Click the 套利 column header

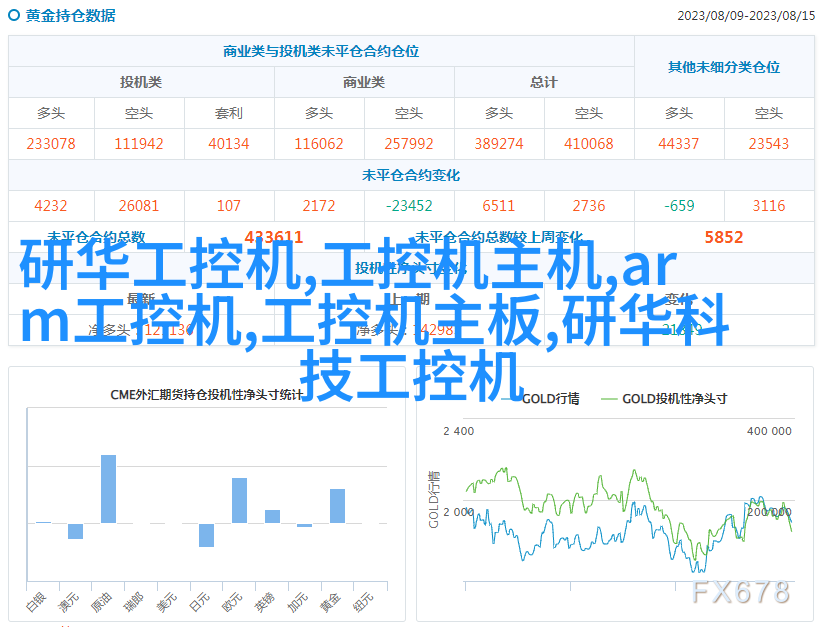click(229, 113)
